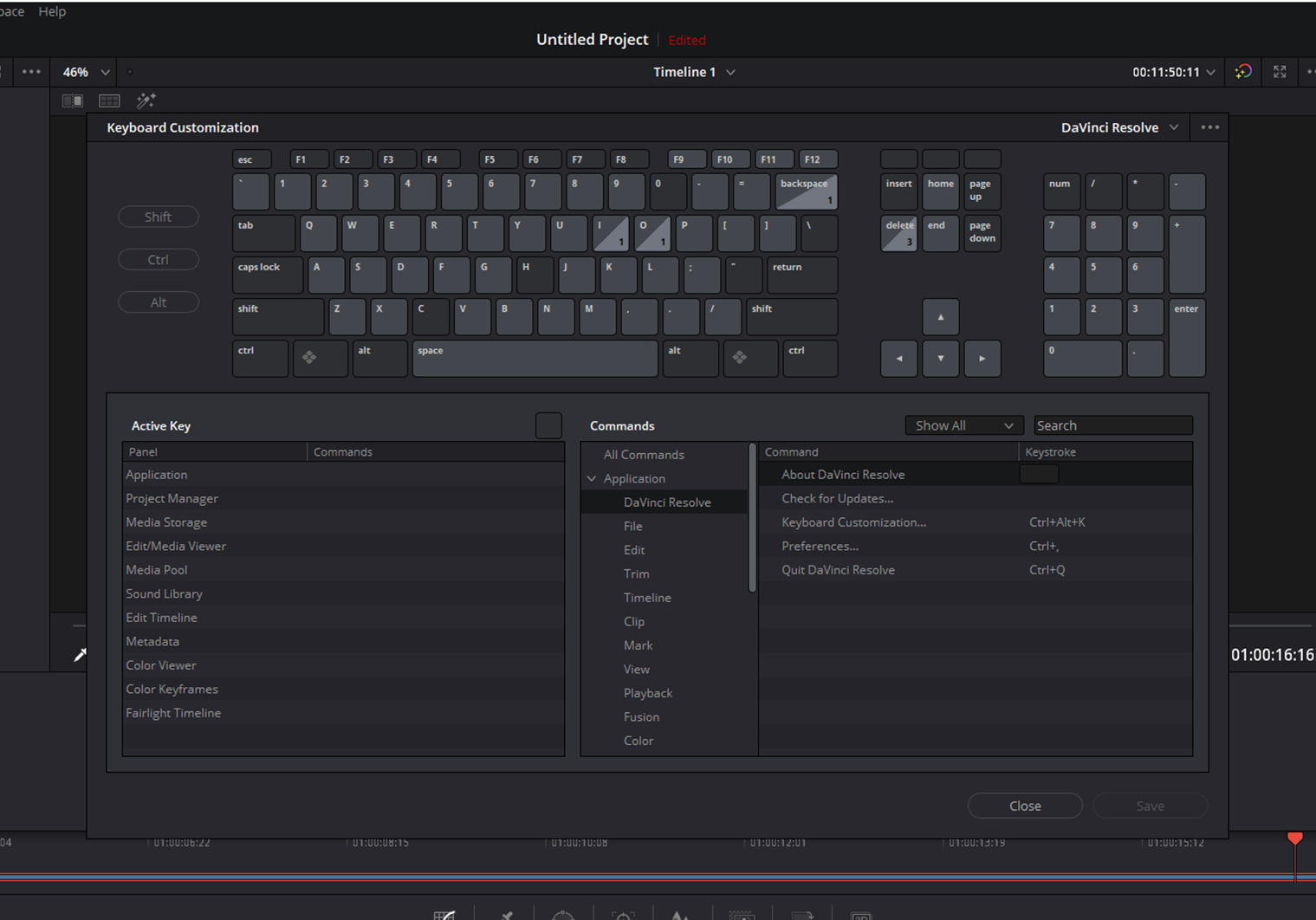The width and height of the screenshot is (1316, 920).
Task: Collapse the Application command category
Action: coord(592,478)
